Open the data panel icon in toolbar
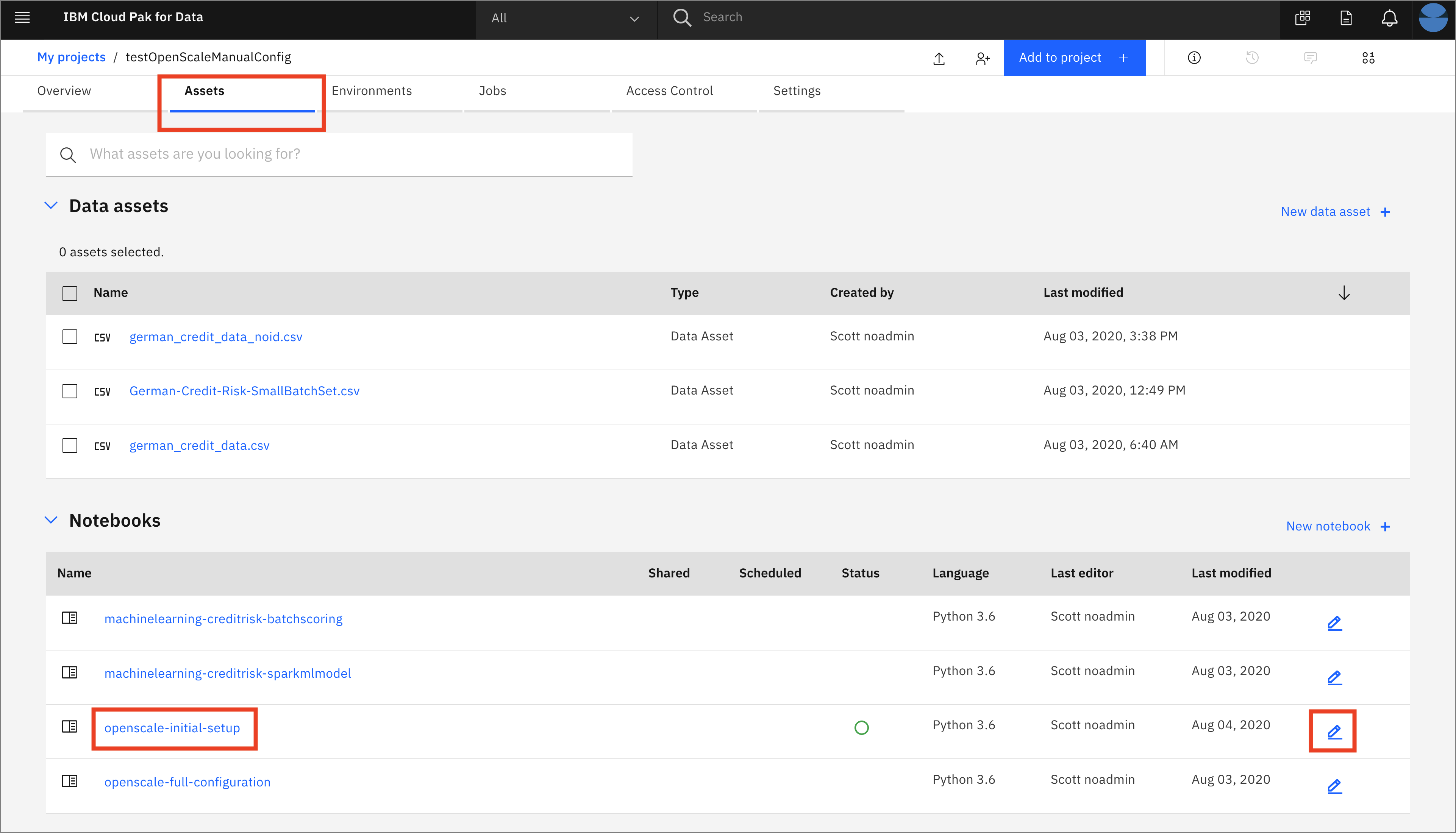Image resolution: width=1456 pixels, height=833 pixels. point(1368,58)
